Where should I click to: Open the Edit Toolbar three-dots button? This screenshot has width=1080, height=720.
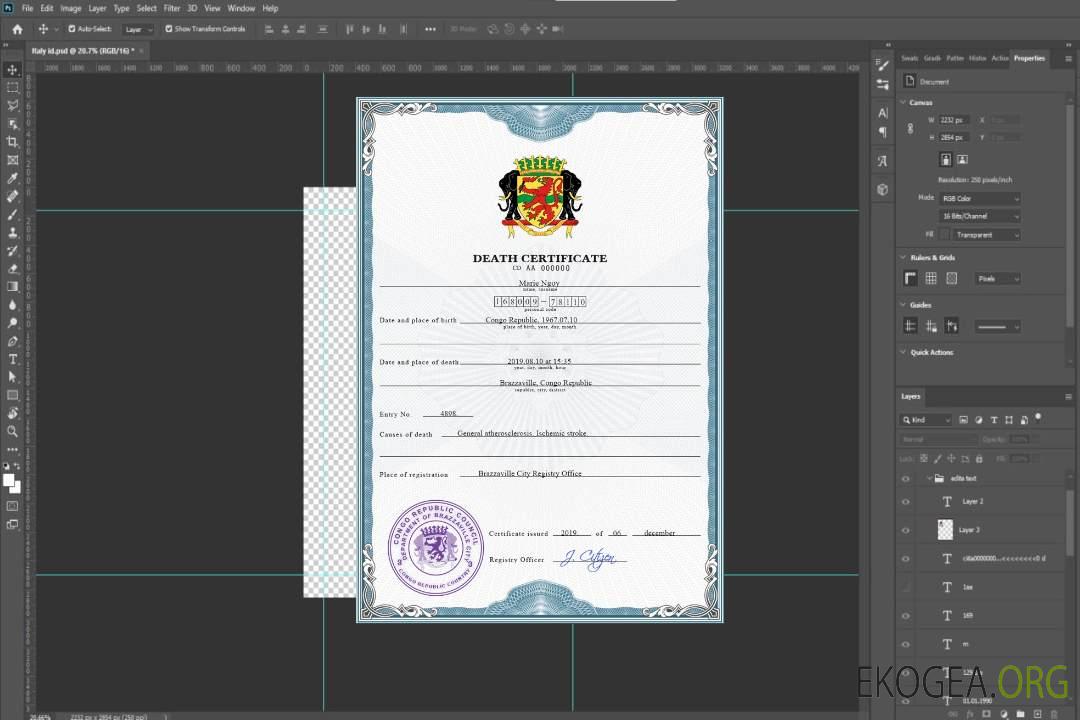(x=12, y=449)
